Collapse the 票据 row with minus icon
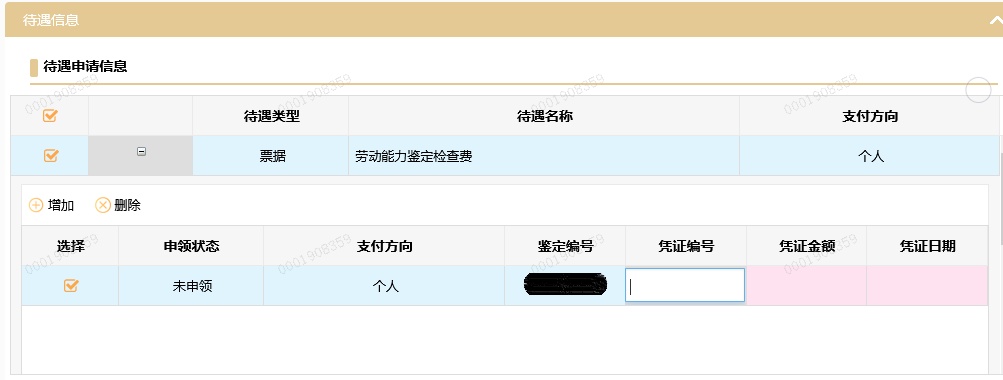Image resolution: width=1003 pixels, height=380 pixels. tap(141, 152)
